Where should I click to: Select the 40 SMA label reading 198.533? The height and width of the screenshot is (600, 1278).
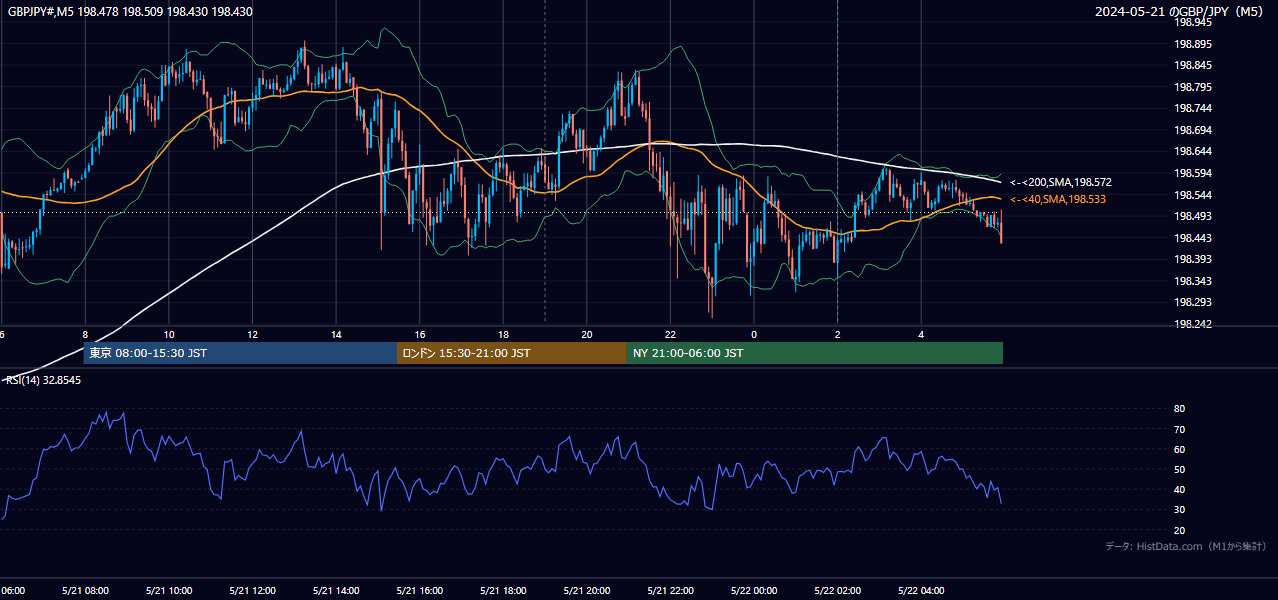coord(1057,200)
